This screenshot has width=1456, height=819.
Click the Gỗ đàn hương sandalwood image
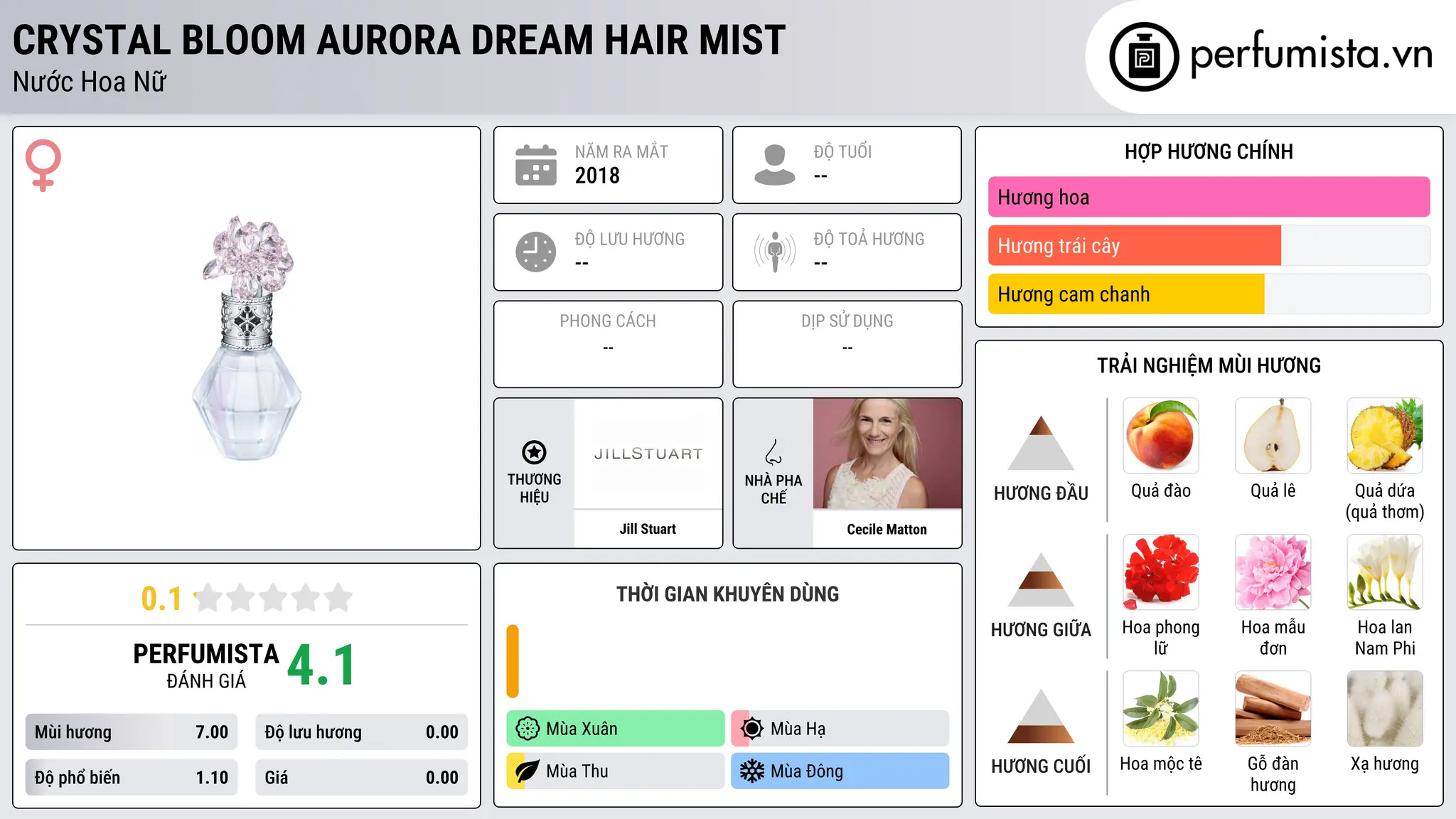pos(1273,709)
